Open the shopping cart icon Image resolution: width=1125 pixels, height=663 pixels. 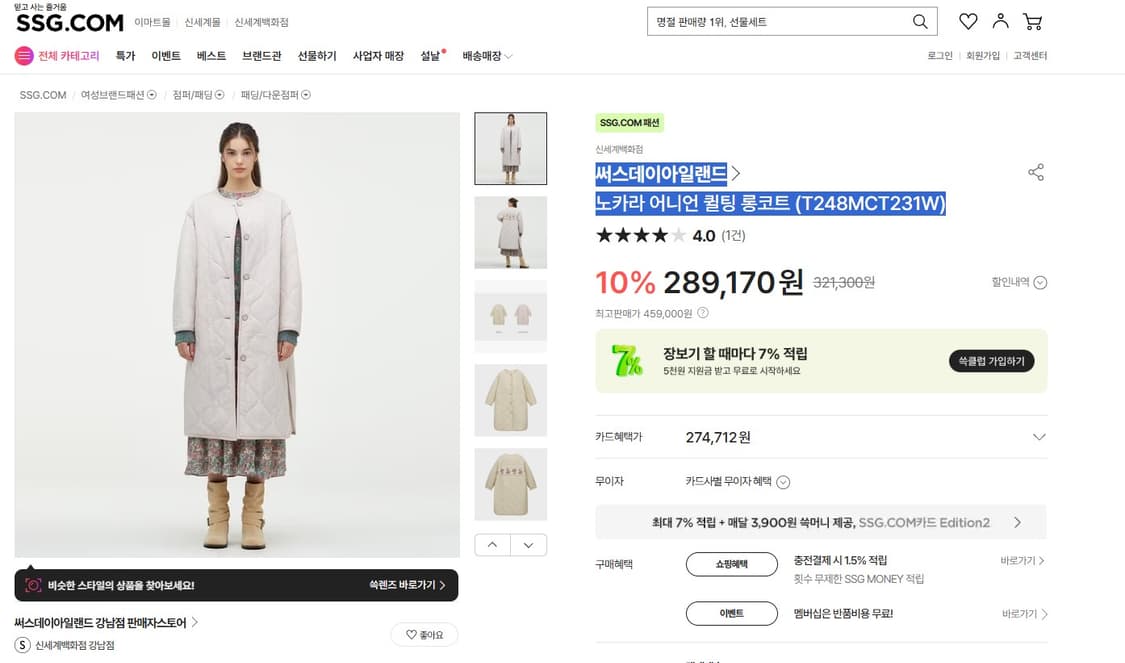[1032, 20]
